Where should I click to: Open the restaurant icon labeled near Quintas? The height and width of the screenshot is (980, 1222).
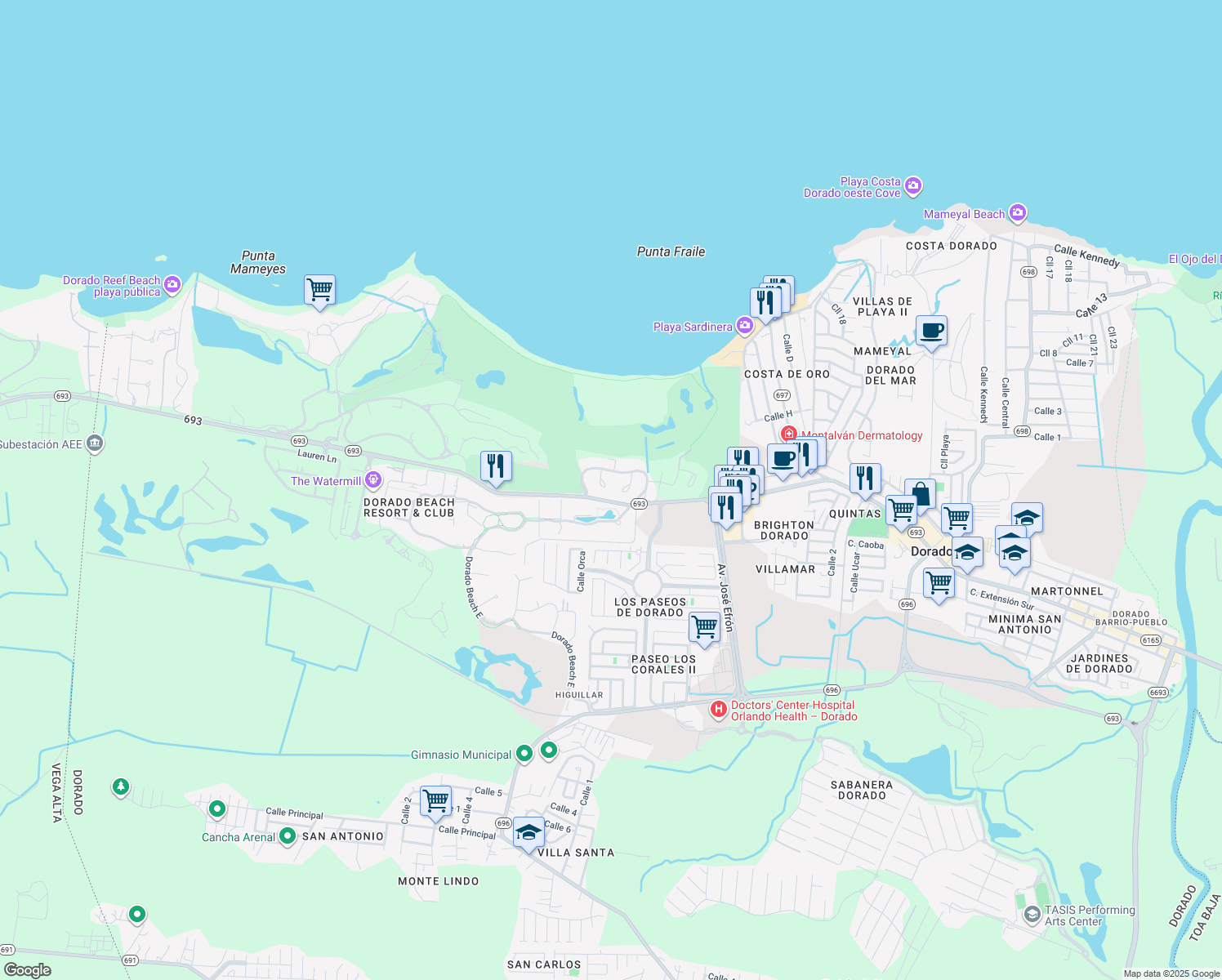click(x=864, y=476)
